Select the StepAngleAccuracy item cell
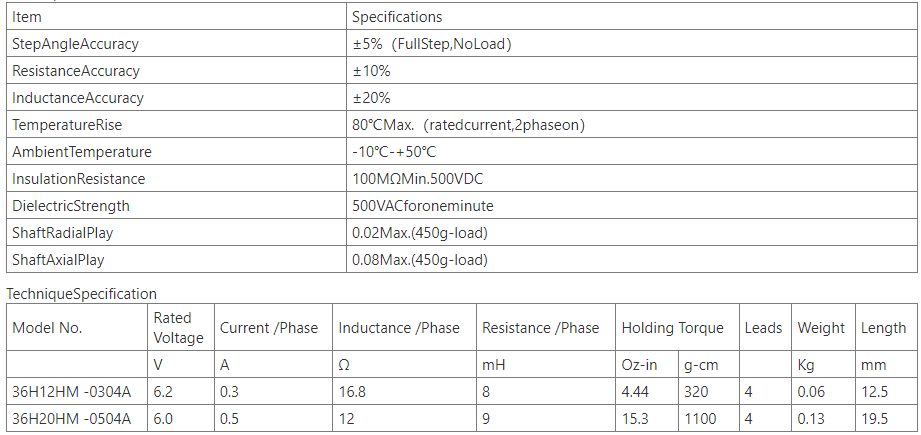The height and width of the screenshot is (435, 921). point(176,44)
